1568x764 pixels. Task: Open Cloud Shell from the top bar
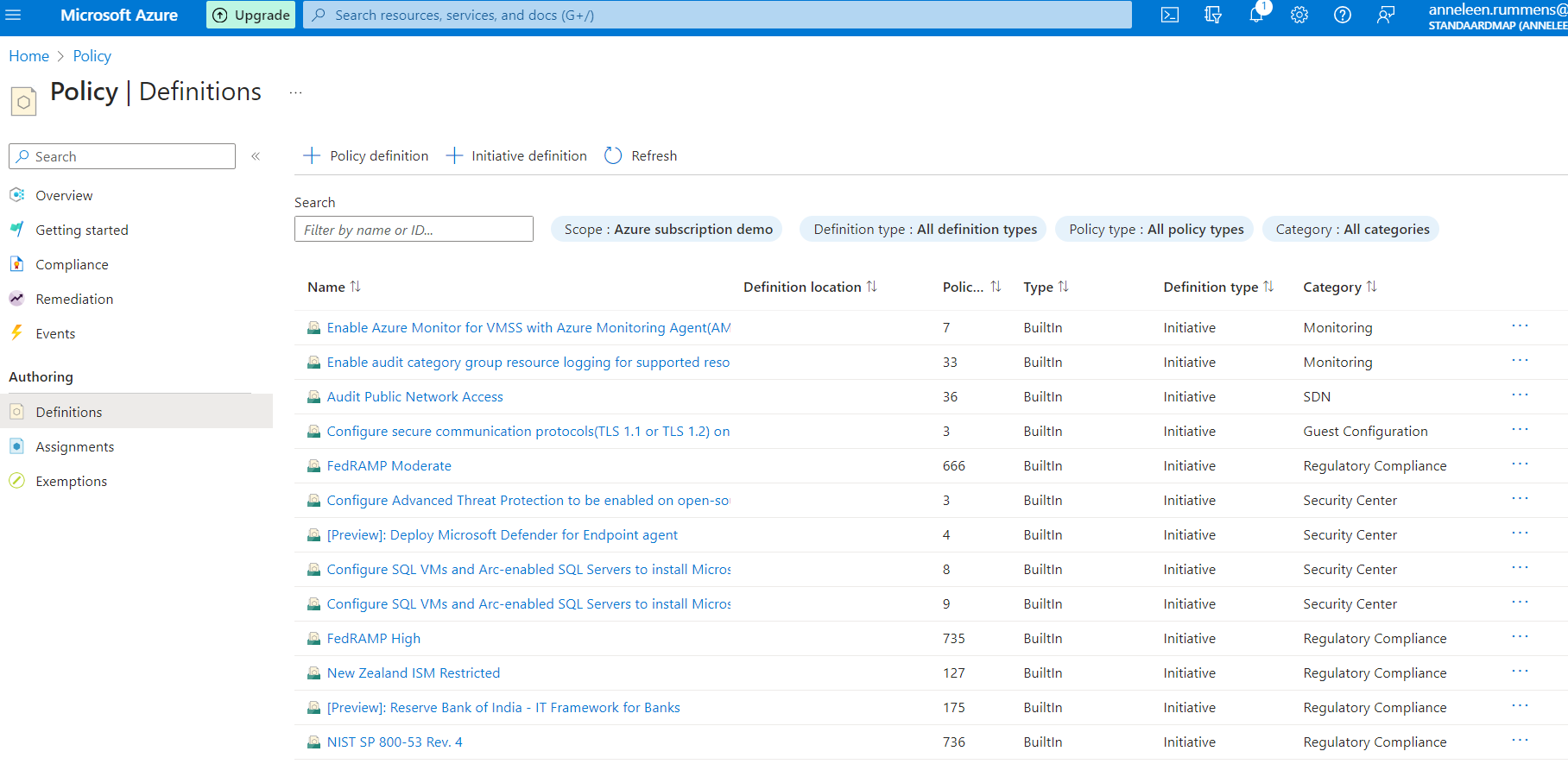[x=1170, y=15]
